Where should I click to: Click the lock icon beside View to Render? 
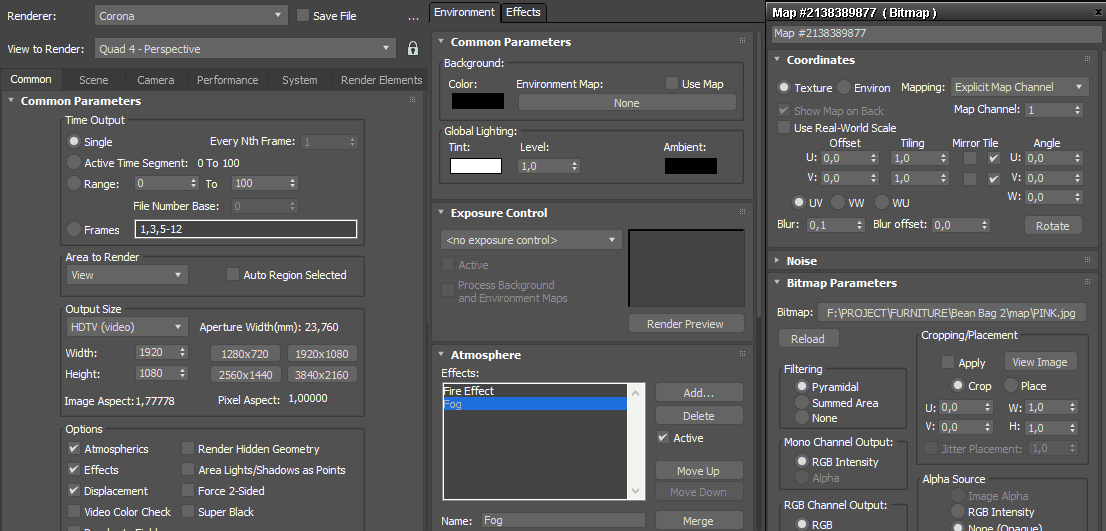(x=413, y=48)
